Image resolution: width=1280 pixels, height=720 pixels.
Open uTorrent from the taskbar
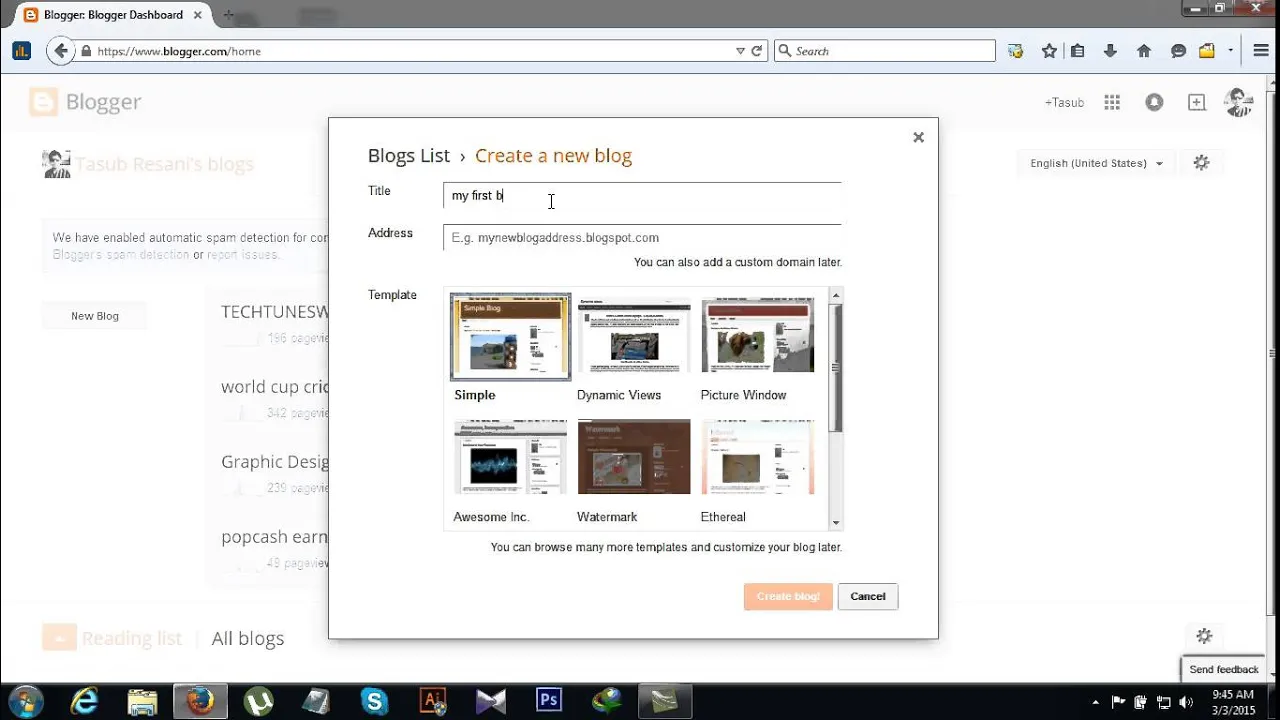[259, 701]
